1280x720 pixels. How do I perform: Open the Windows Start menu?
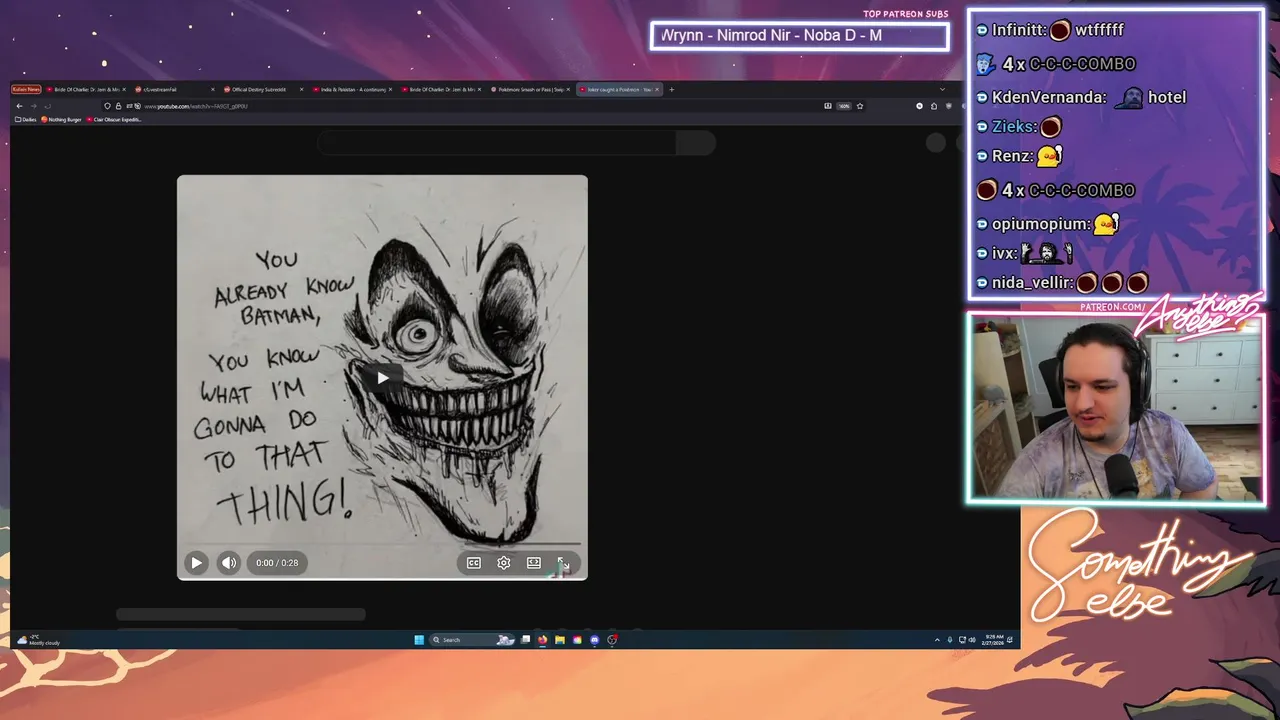pyautogui.click(x=419, y=640)
